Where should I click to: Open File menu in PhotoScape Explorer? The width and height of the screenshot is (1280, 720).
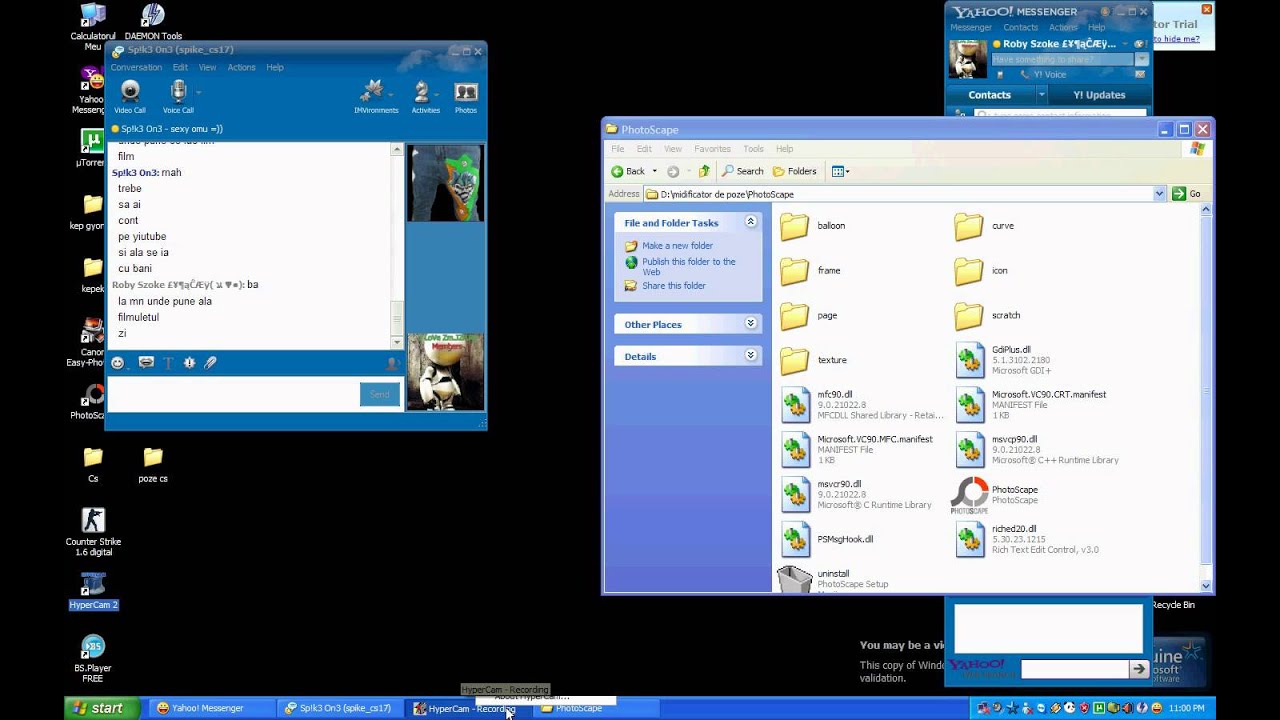point(618,149)
